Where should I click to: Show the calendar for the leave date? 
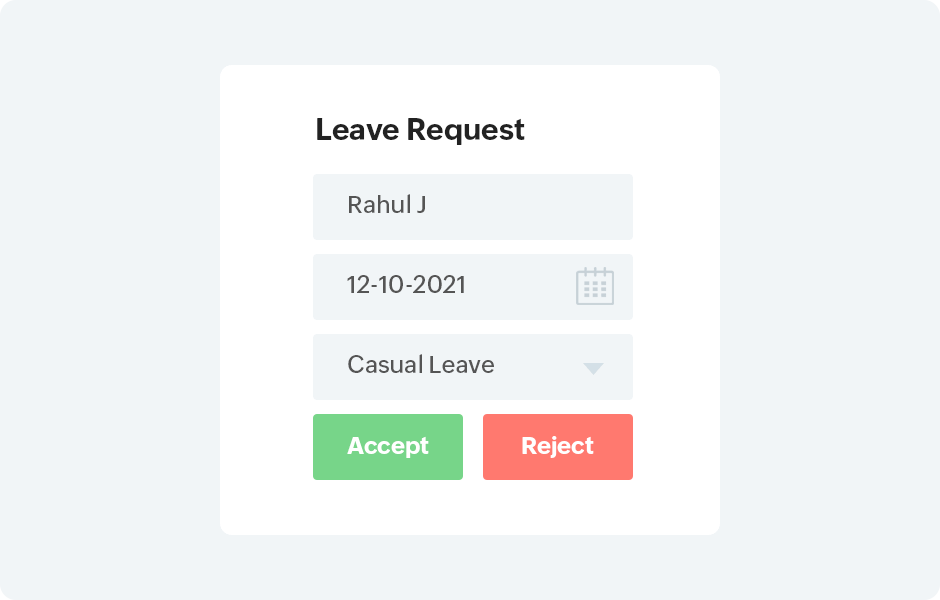pyautogui.click(x=595, y=286)
